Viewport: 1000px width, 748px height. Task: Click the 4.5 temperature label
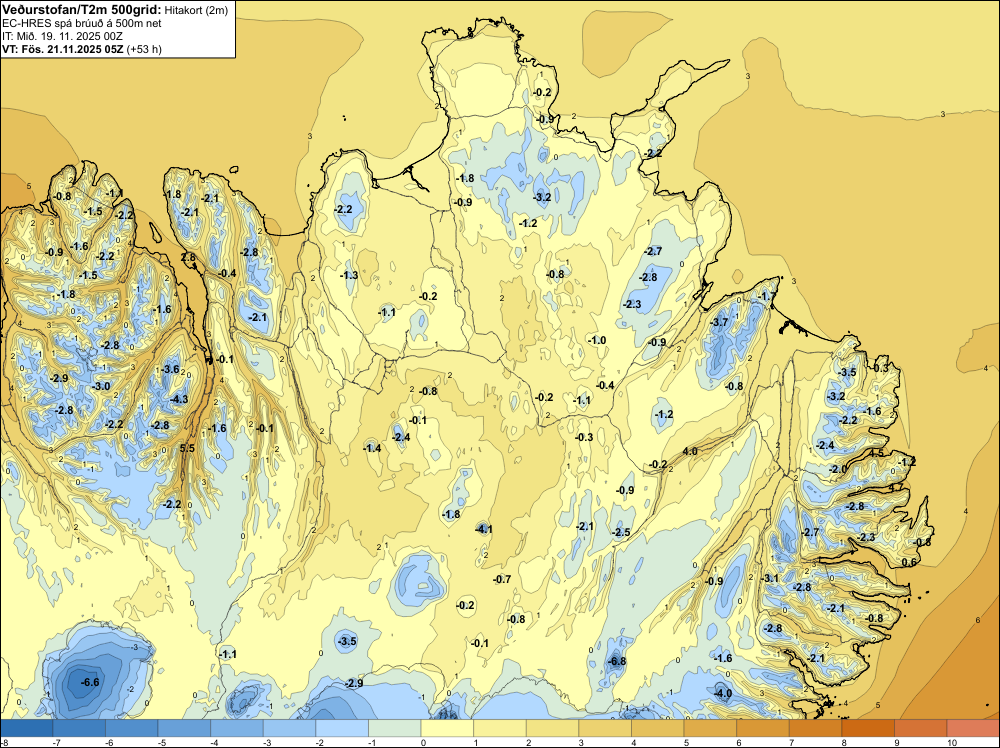click(877, 453)
